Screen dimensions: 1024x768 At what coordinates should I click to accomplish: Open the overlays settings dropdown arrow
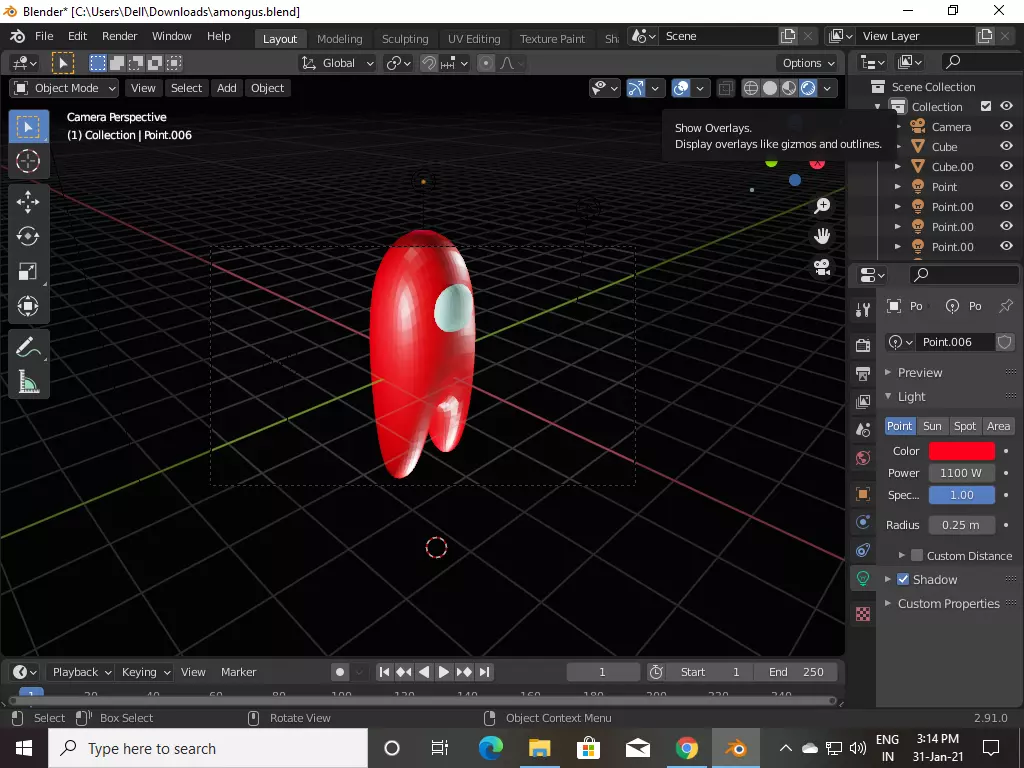click(700, 88)
